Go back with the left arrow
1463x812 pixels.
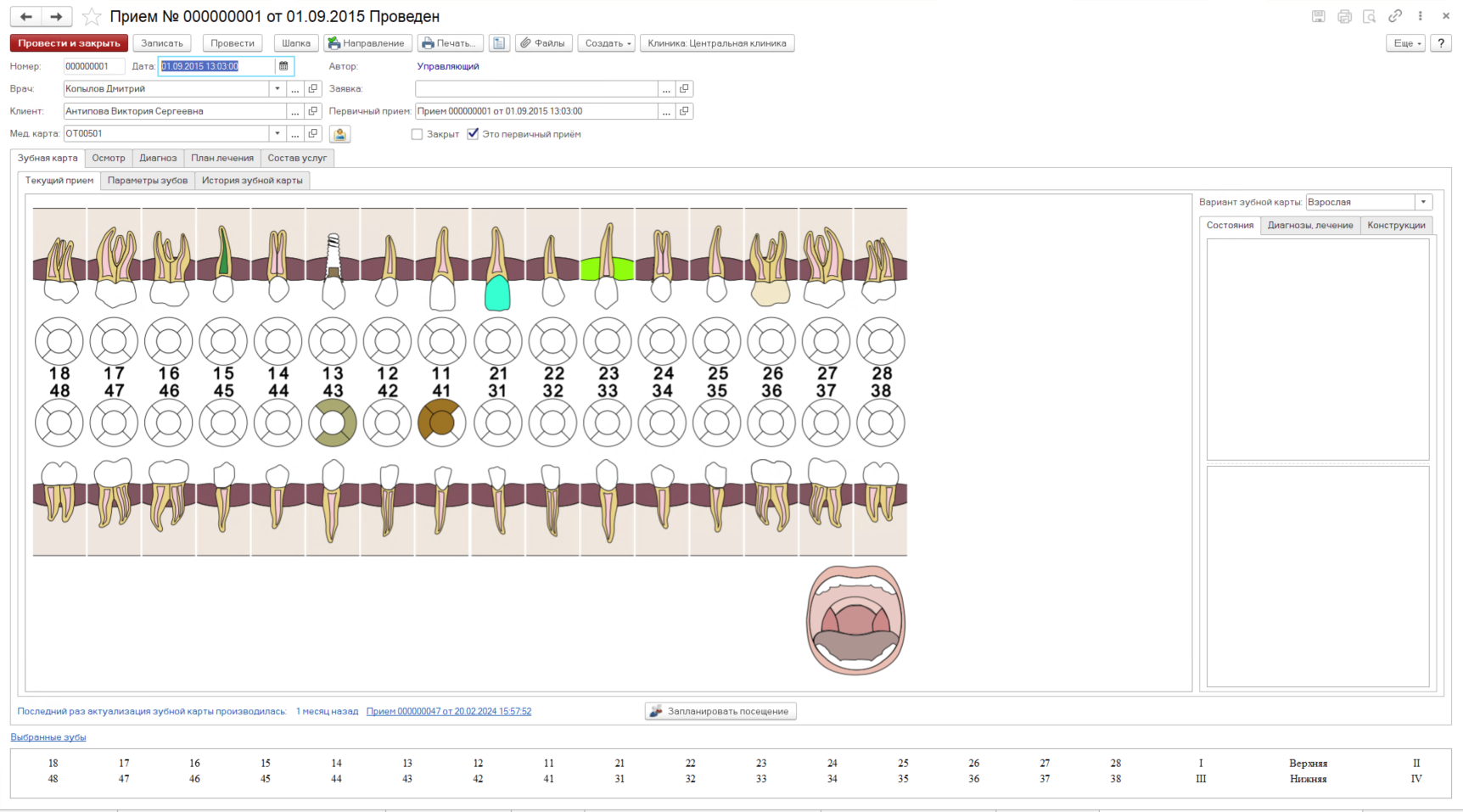pos(26,16)
